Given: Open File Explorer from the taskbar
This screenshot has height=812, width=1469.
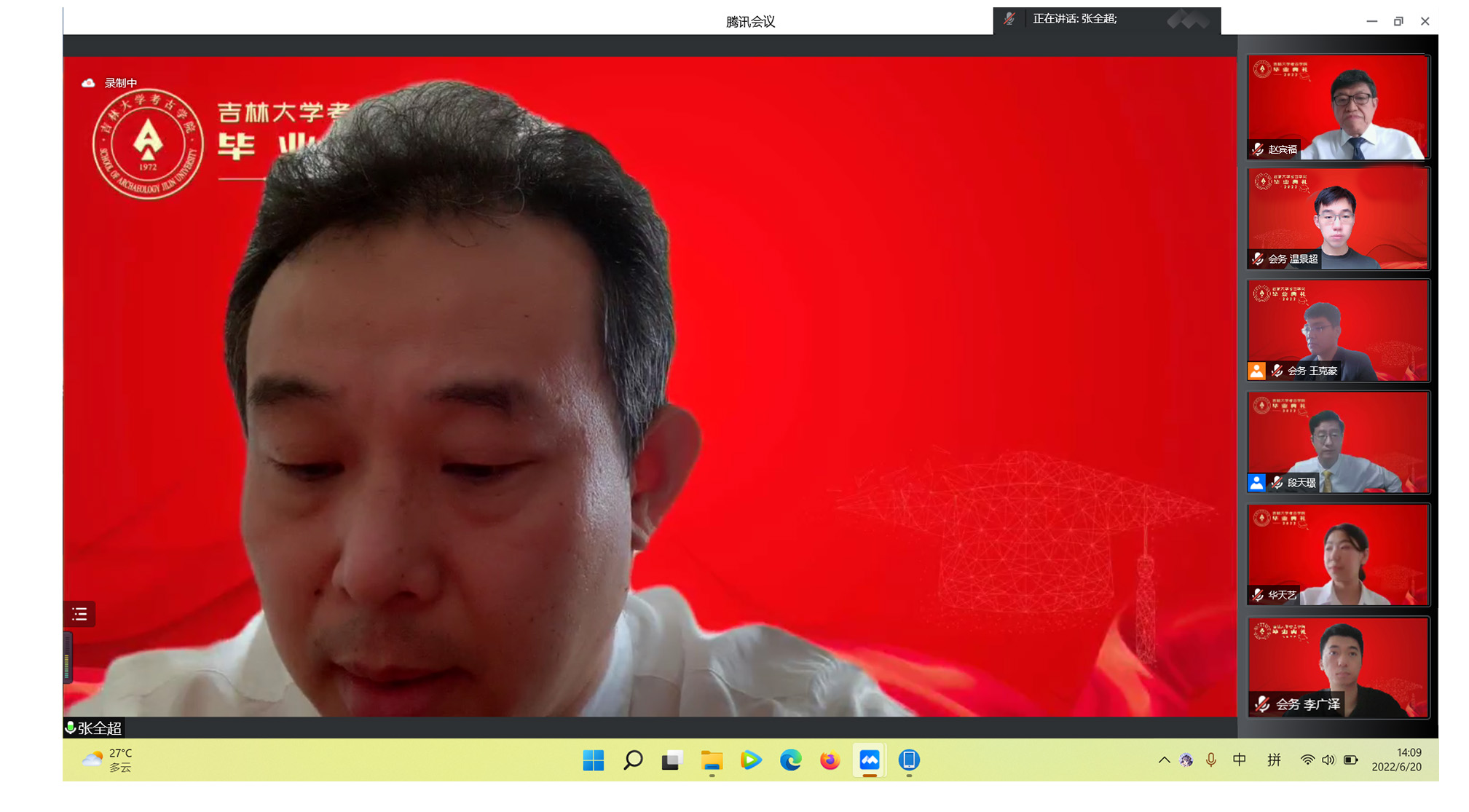Looking at the screenshot, I should coord(712,760).
